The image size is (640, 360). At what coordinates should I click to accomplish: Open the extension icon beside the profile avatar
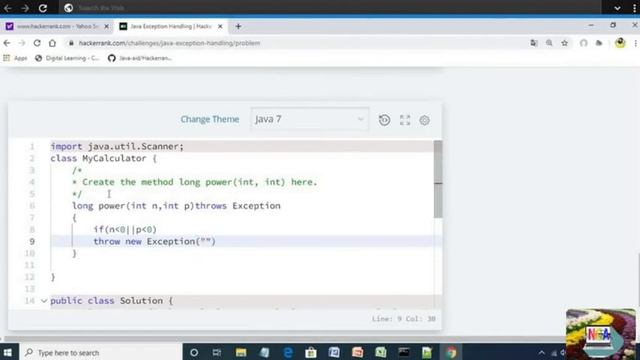tap(599, 43)
